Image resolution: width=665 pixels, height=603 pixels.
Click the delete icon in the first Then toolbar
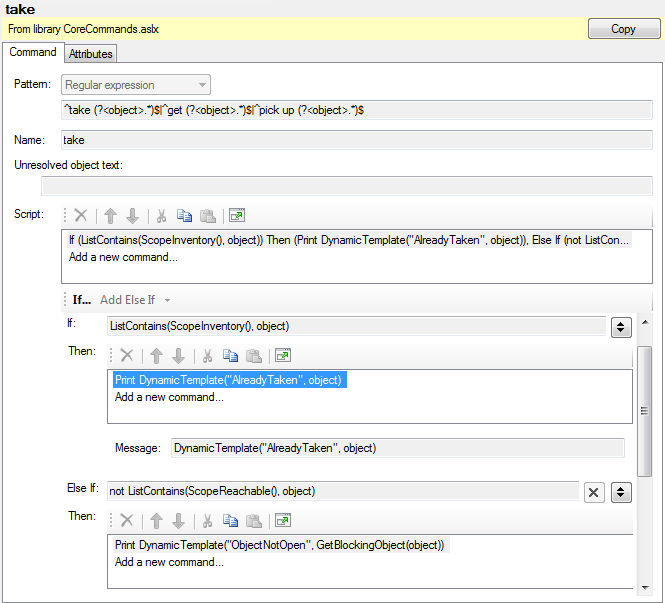click(127, 355)
